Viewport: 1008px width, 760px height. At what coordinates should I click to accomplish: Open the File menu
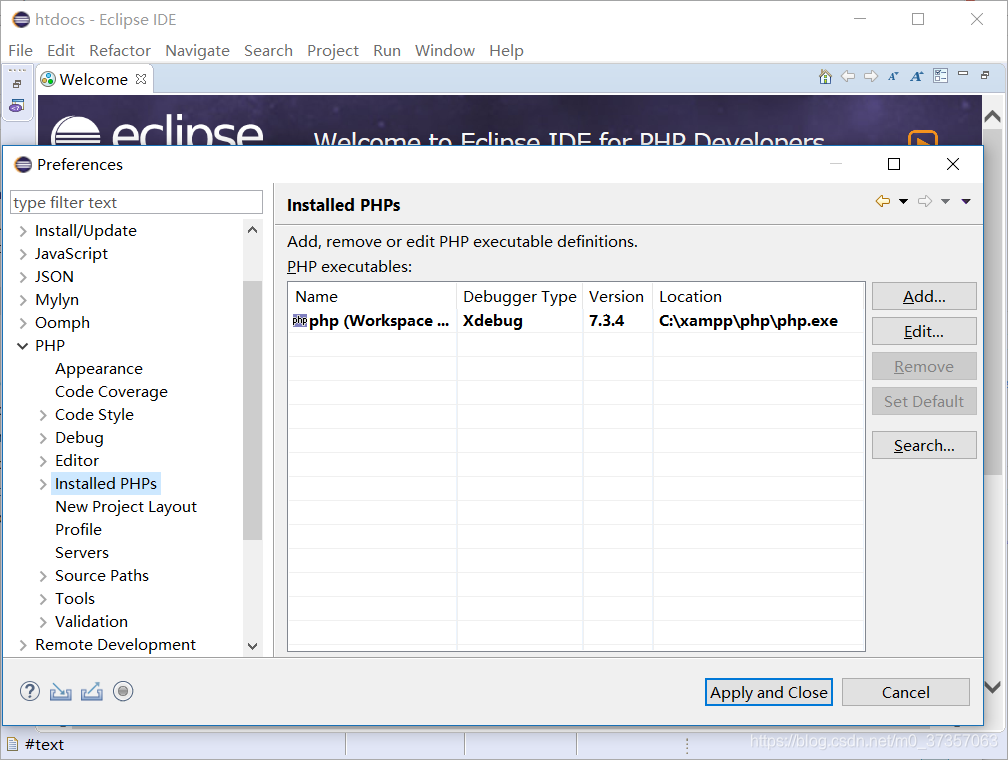coord(21,50)
